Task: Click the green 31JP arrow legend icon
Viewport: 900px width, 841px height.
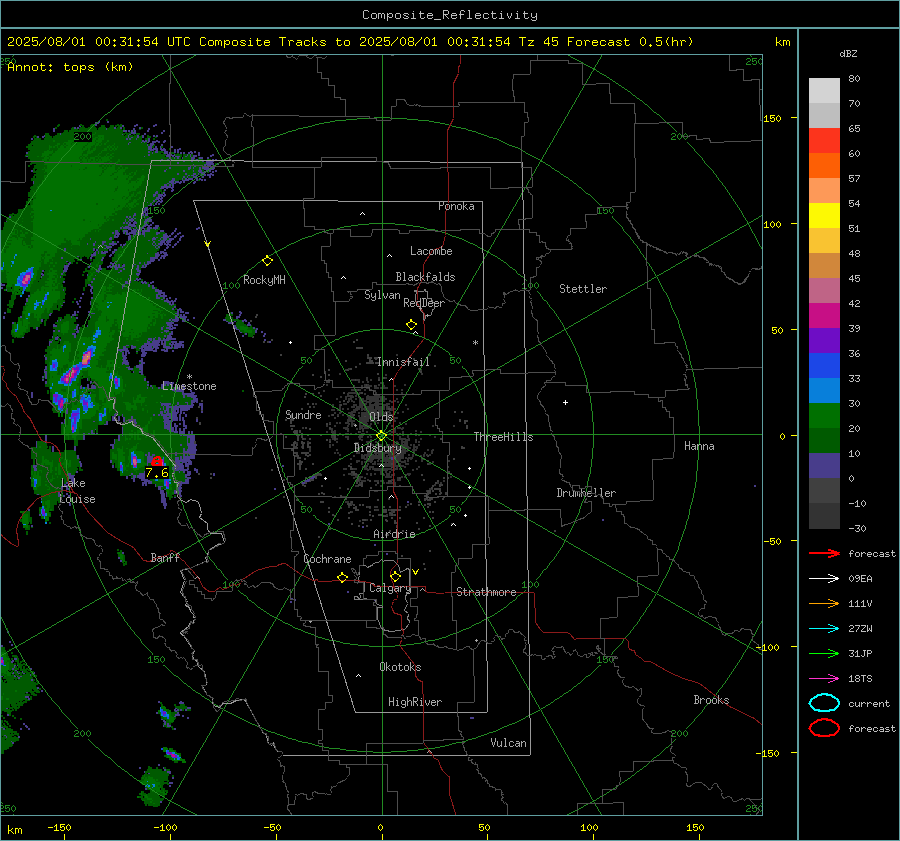Action: [x=824, y=653]
